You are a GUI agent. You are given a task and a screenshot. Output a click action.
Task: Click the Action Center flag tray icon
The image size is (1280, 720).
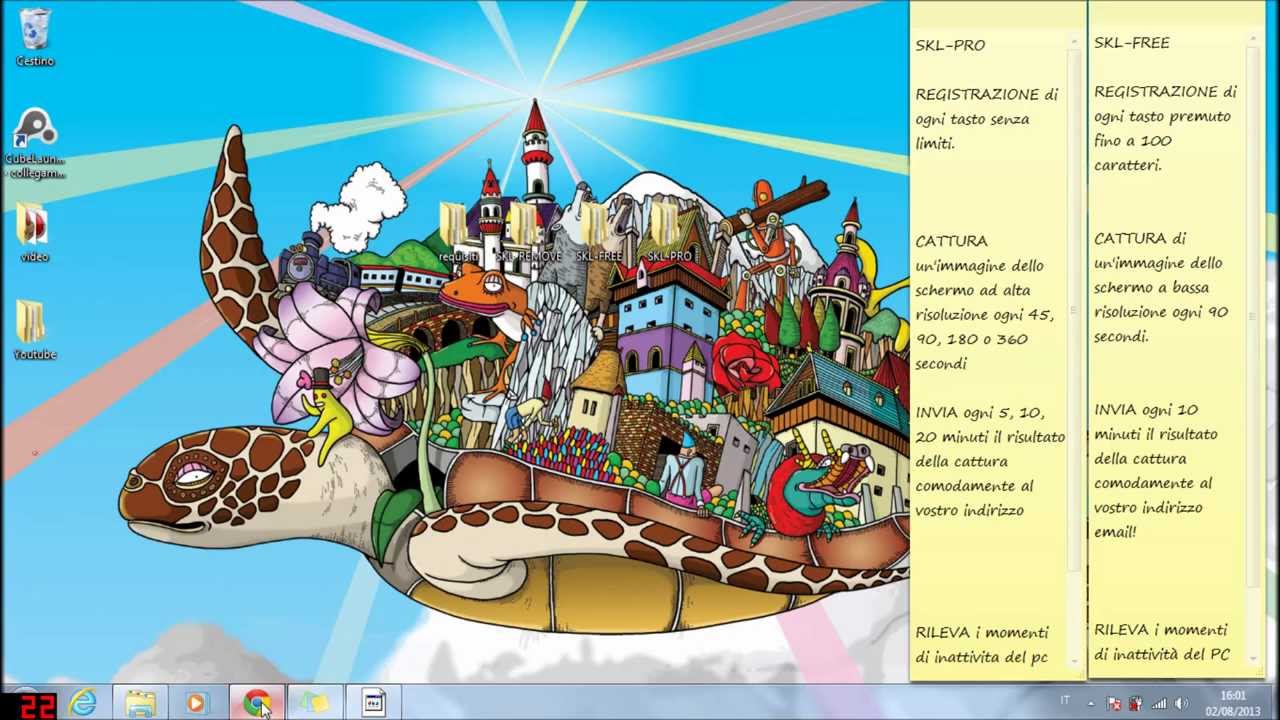(x=1114, y=703)
